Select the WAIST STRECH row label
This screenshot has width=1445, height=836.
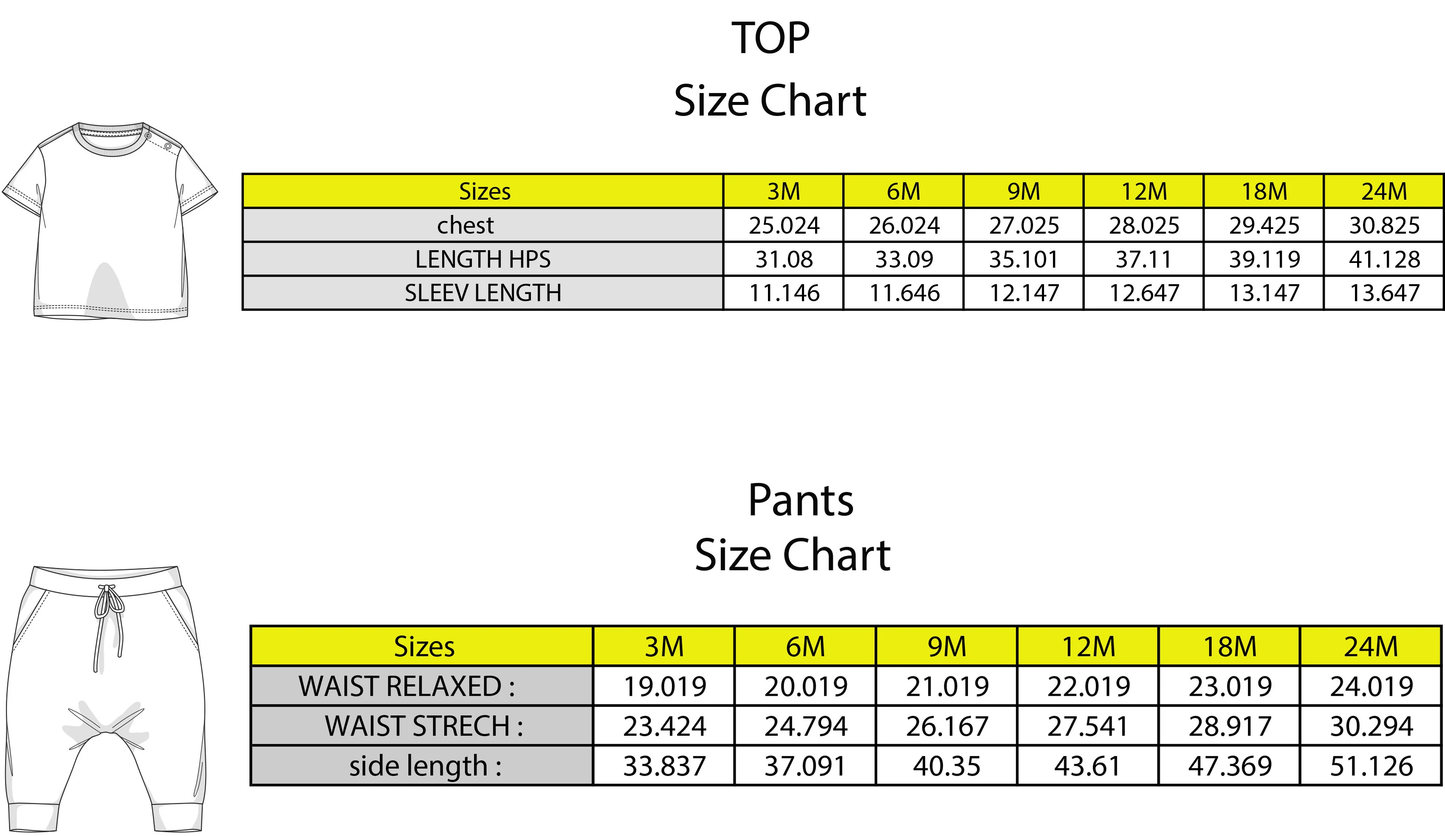pos(423,726)
